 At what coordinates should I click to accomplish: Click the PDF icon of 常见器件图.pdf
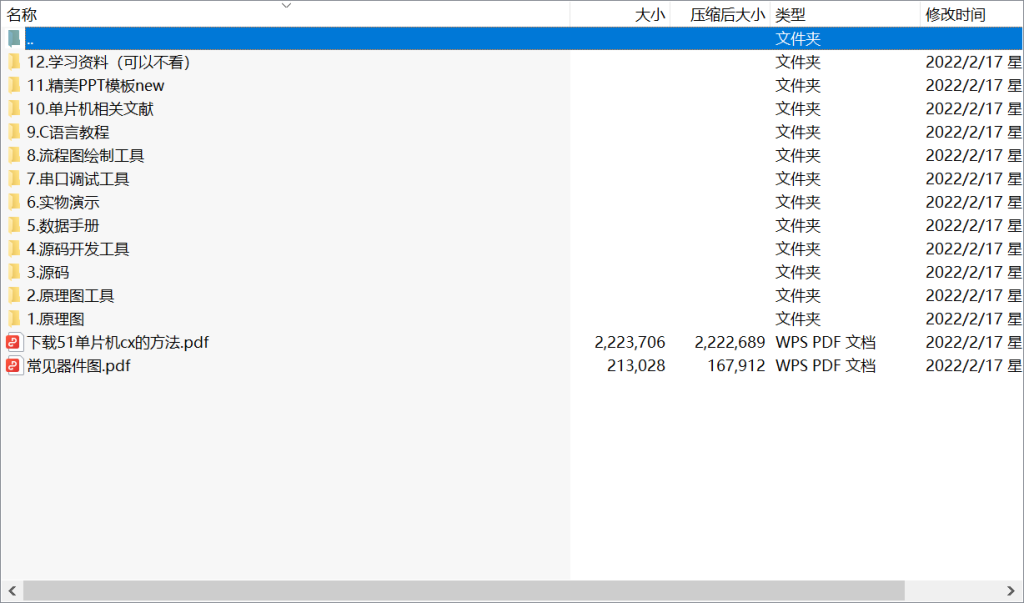pyautogui.click(x=14, y=366)
